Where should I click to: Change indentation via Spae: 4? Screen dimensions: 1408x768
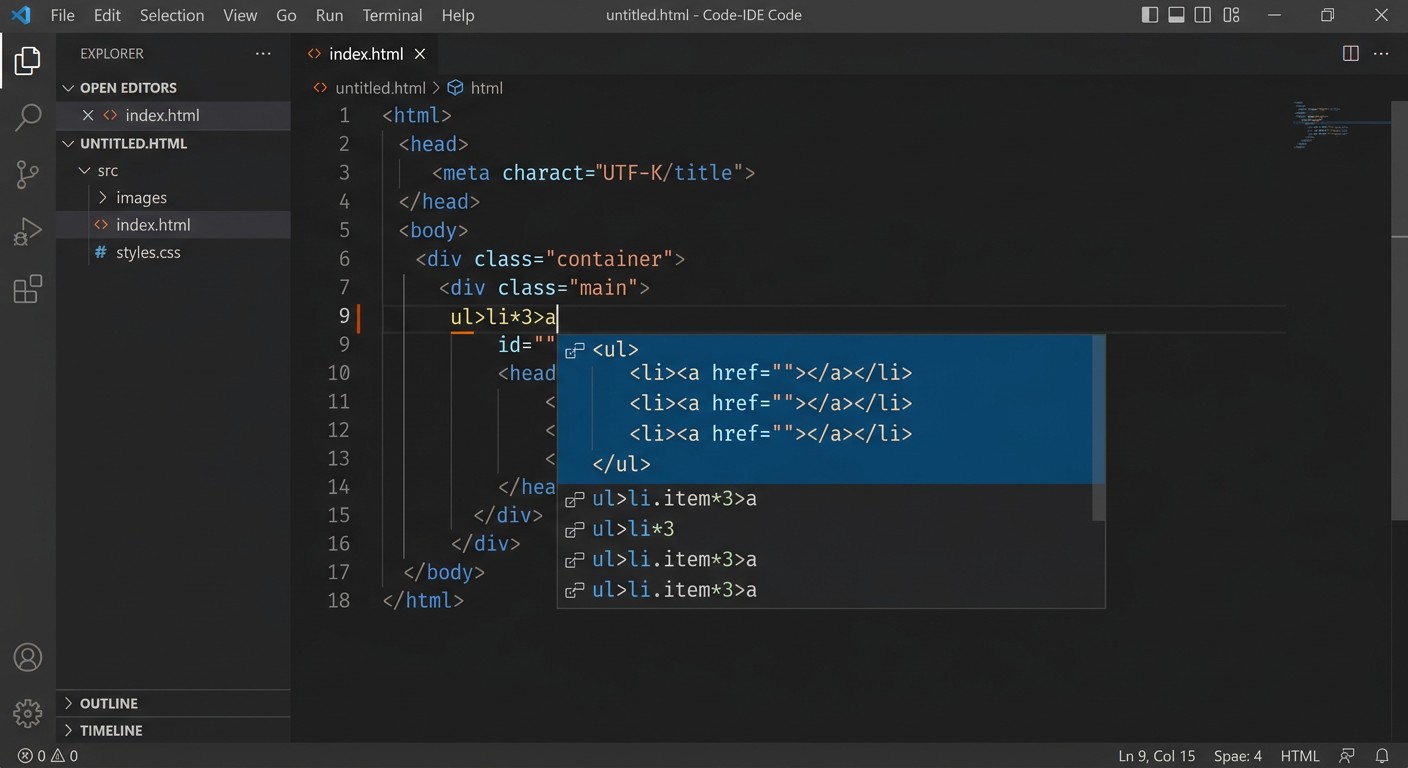(x=1238, y=756)
